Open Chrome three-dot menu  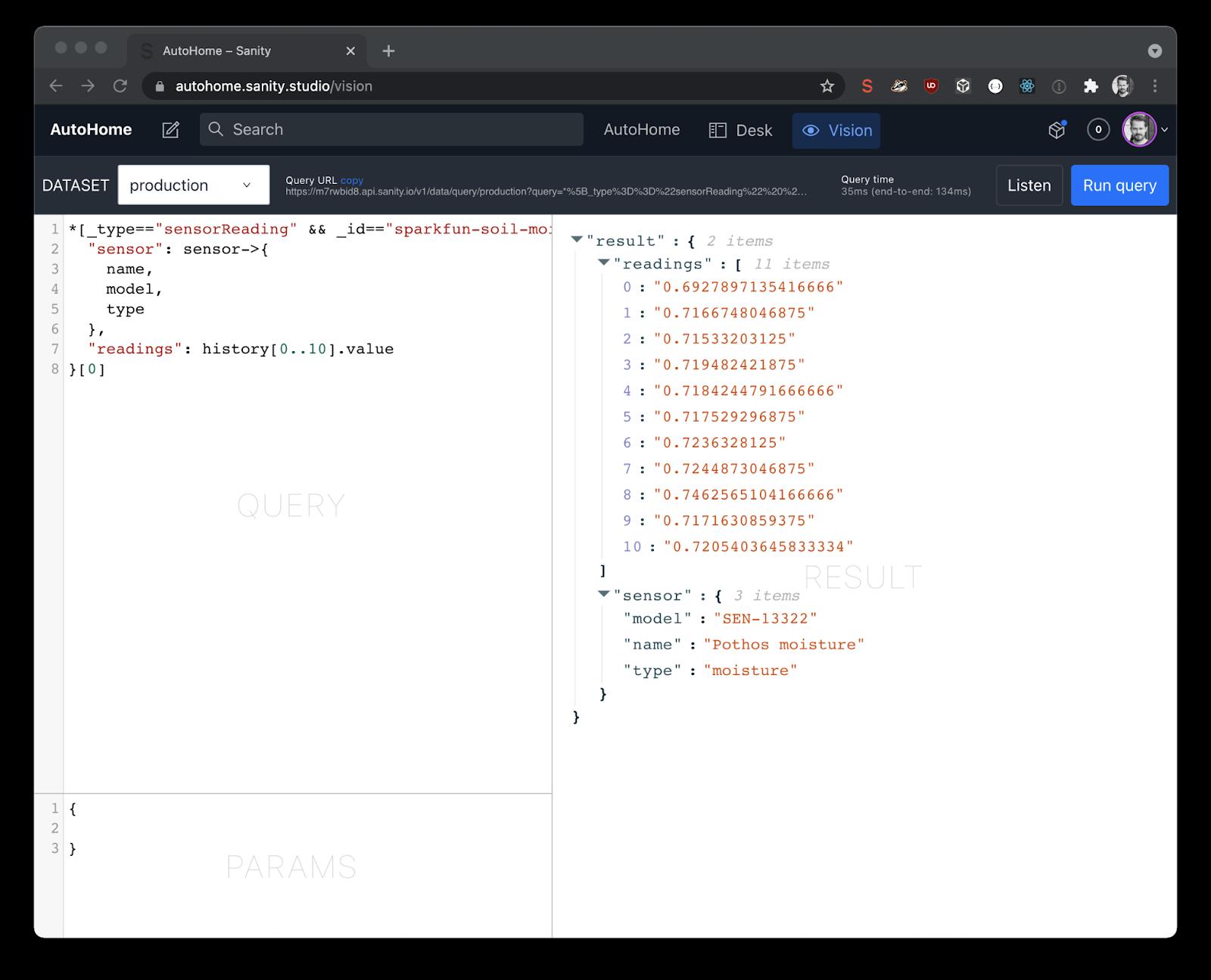1155,86
